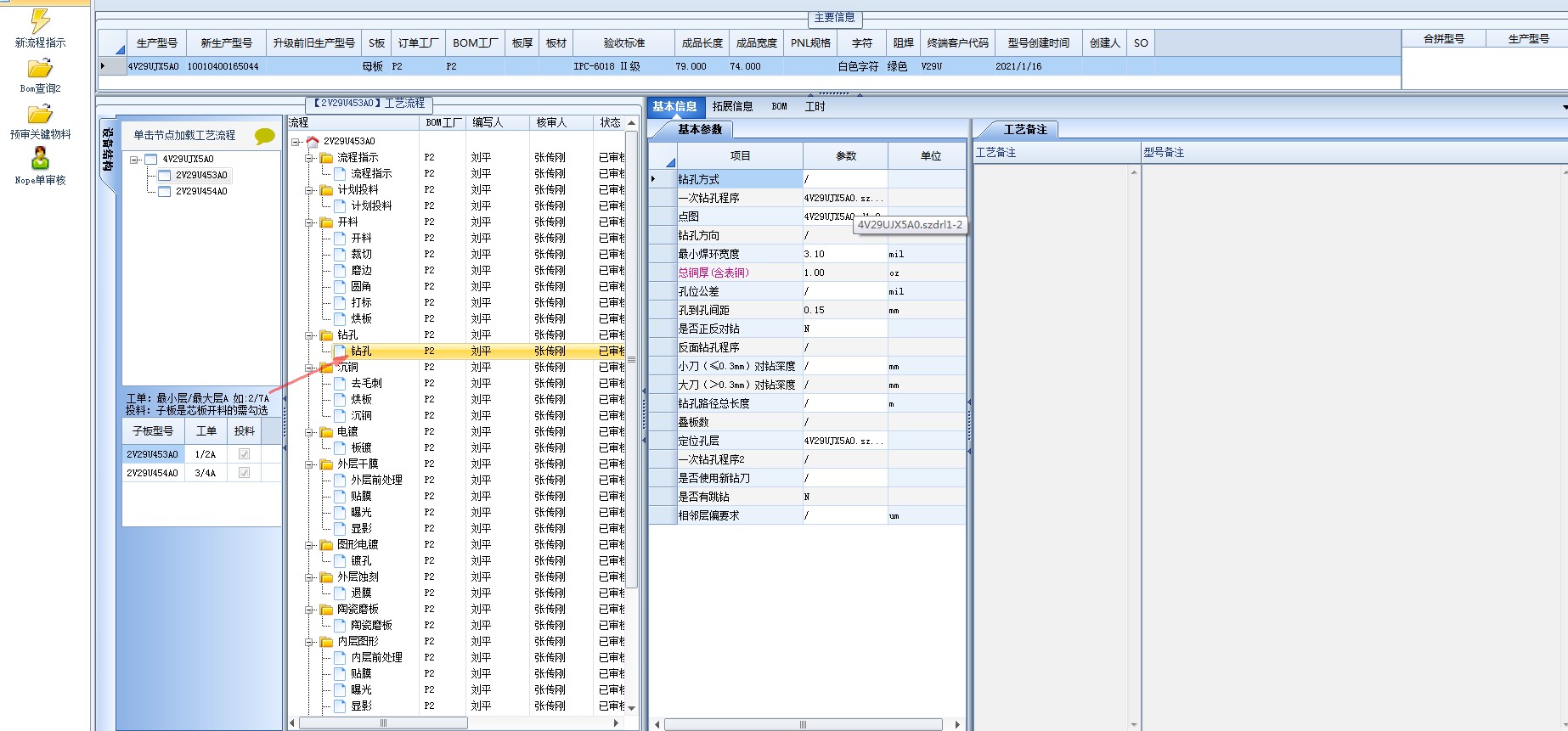The image size is (1568, 731).
Task: Switch to the BOM tab
Action: click(779, 106)
